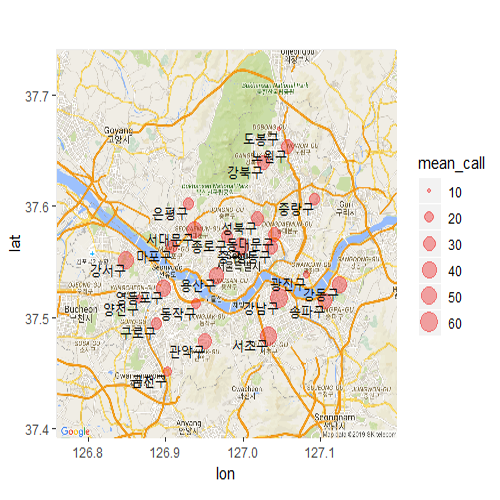Click the 성북구 district label
This screenshot has width=500, height=500.
click(x=239, y=228)
